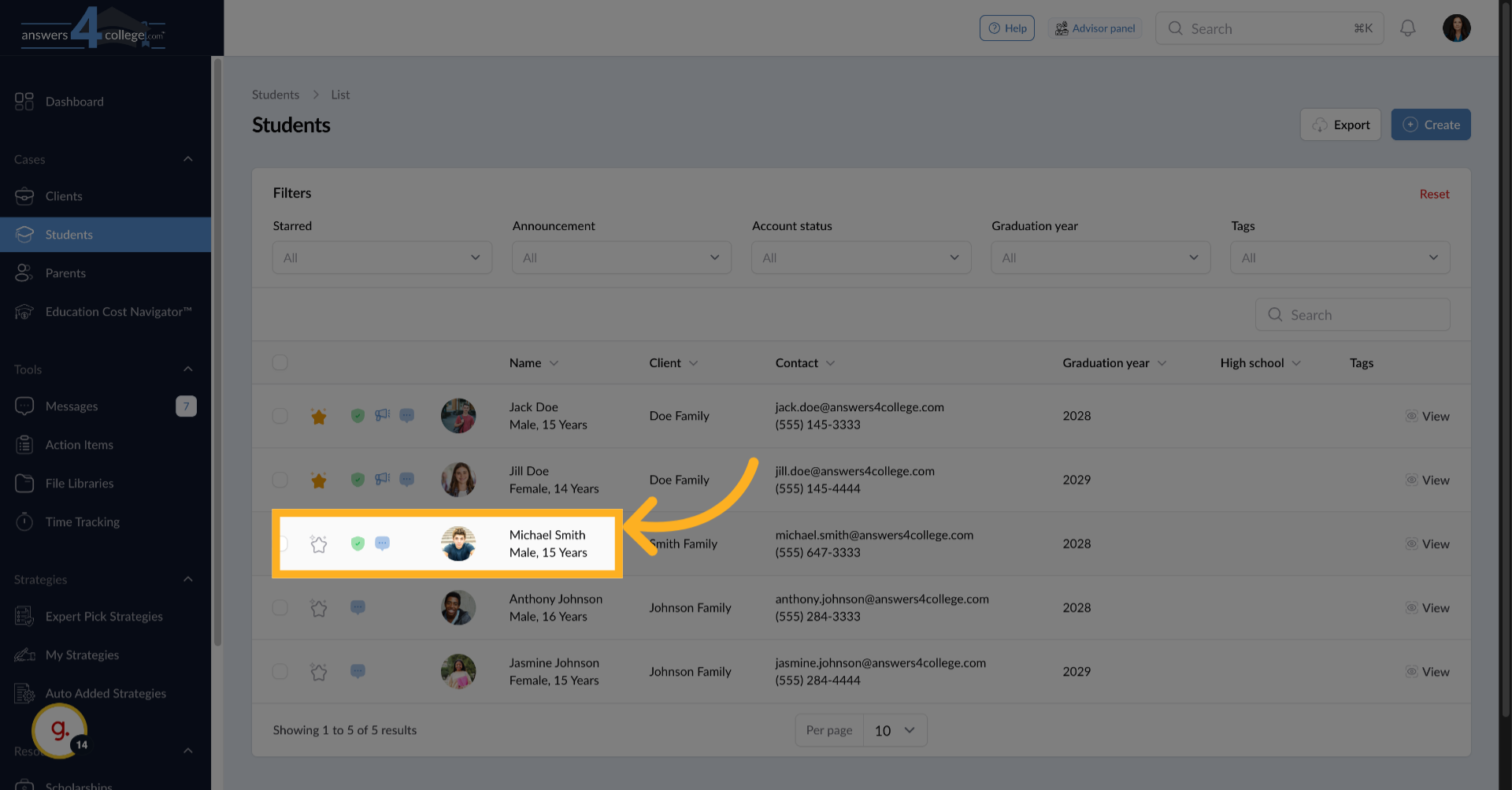This screenshot has width=1512, height=790.
Task: Click the sidebar vertical scrollbar
Action: pos(217,354)
